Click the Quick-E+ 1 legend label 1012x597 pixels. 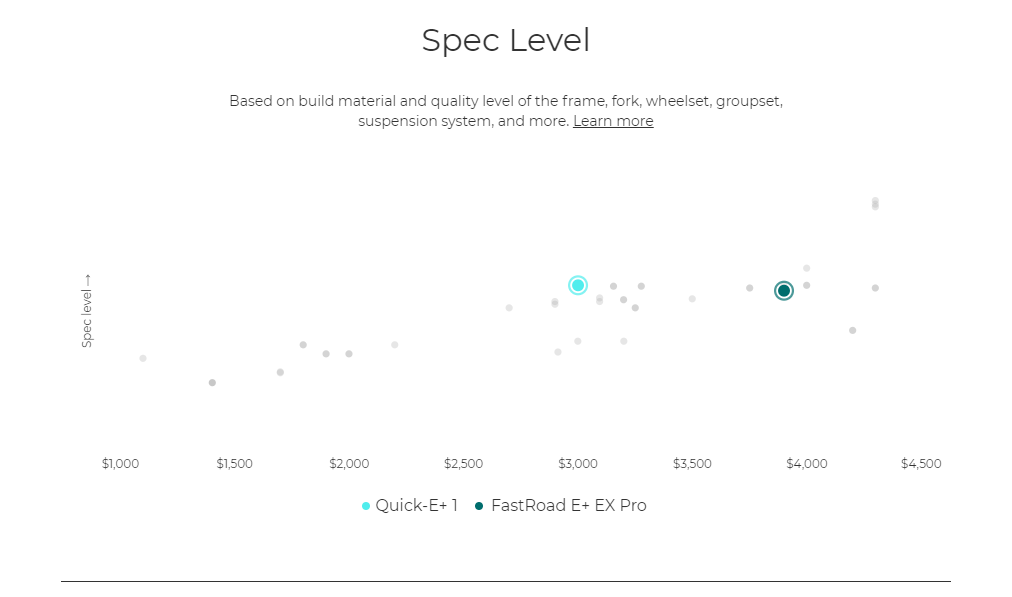point(416,505)
